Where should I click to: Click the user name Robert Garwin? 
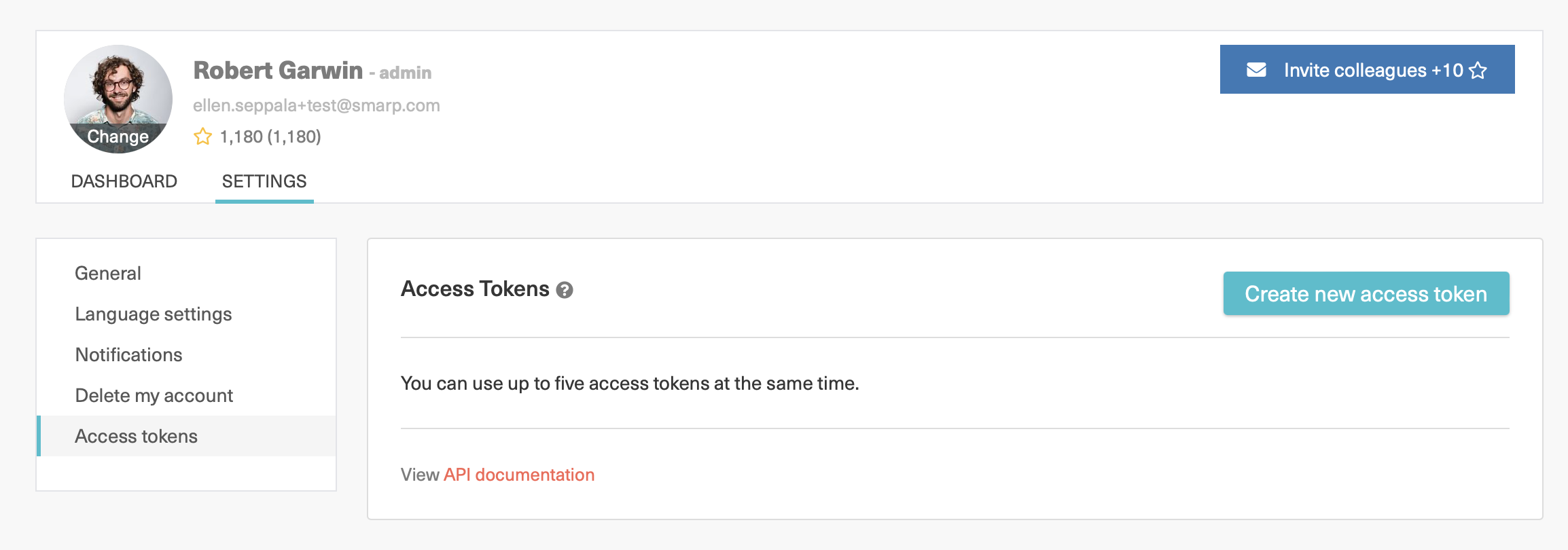(x=278, y=70)
